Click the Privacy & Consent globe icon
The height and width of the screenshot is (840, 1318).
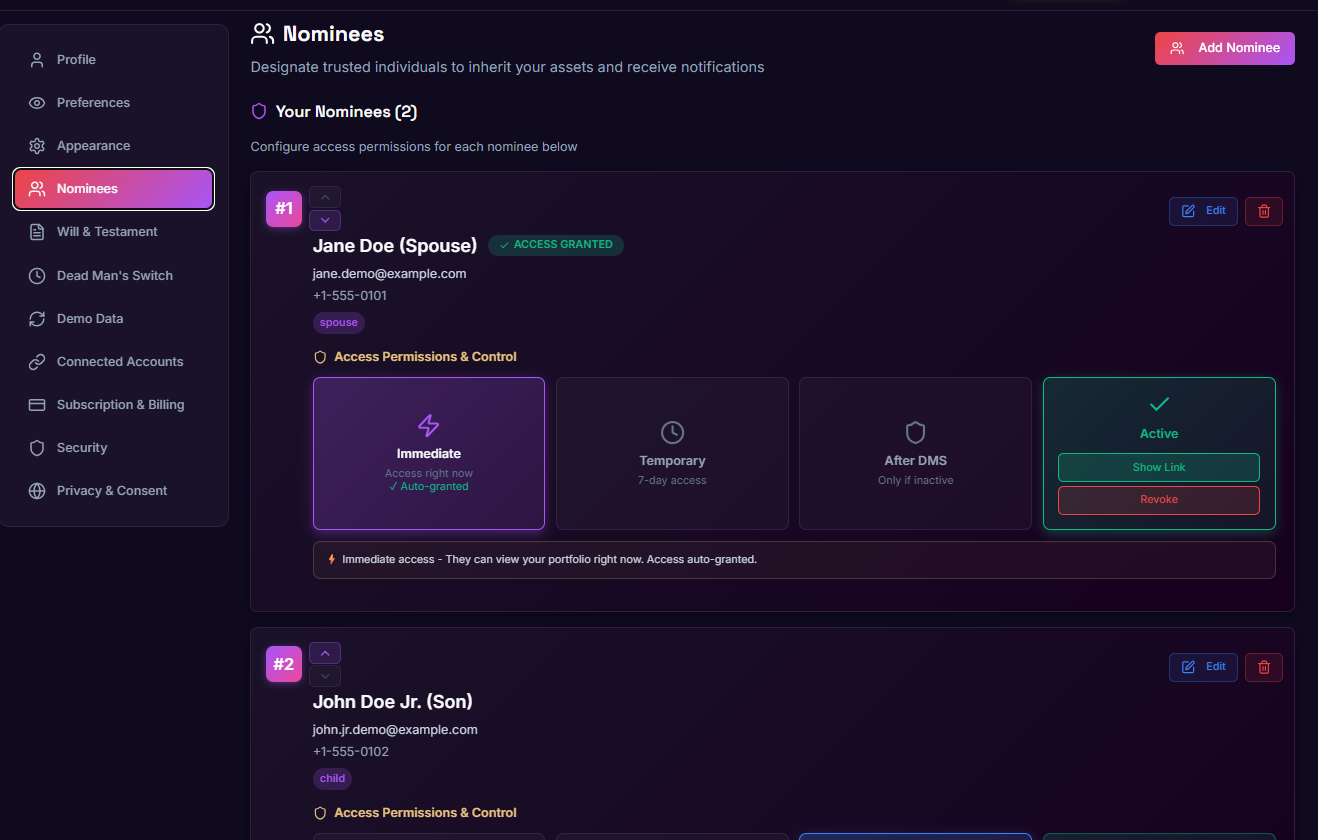point(35,490)
